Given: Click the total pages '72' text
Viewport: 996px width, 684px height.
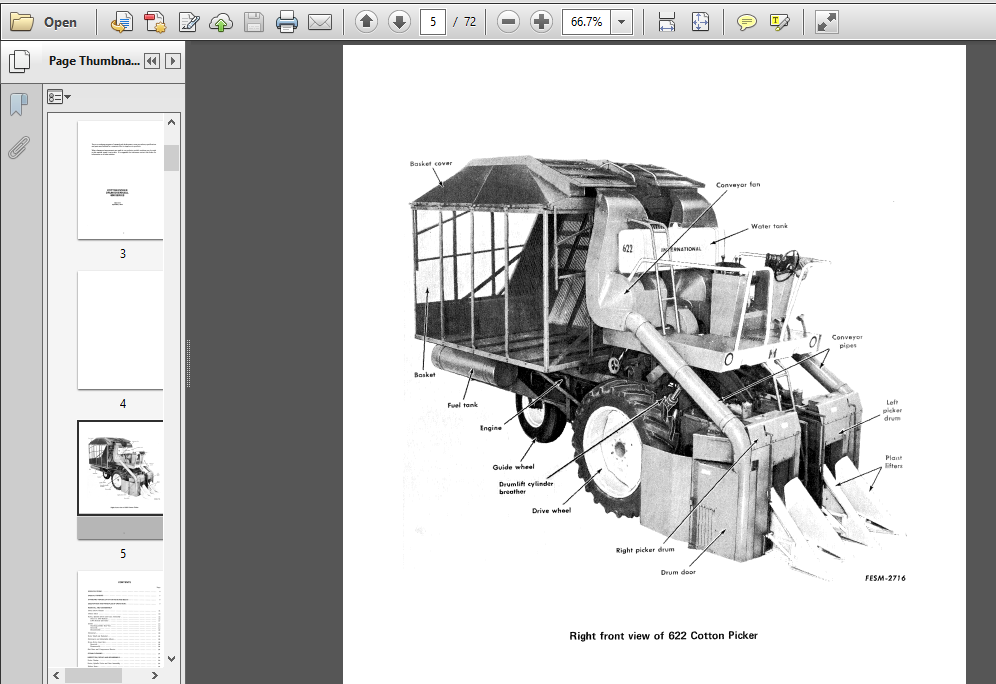Looking at the screenshot, I should coord(470,22).
